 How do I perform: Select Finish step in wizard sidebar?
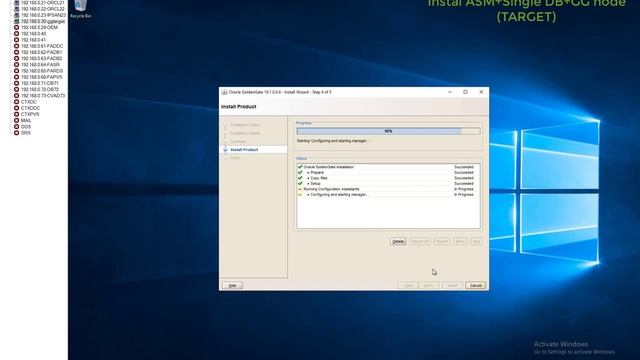pyautogui.click(x=236, y=158)
